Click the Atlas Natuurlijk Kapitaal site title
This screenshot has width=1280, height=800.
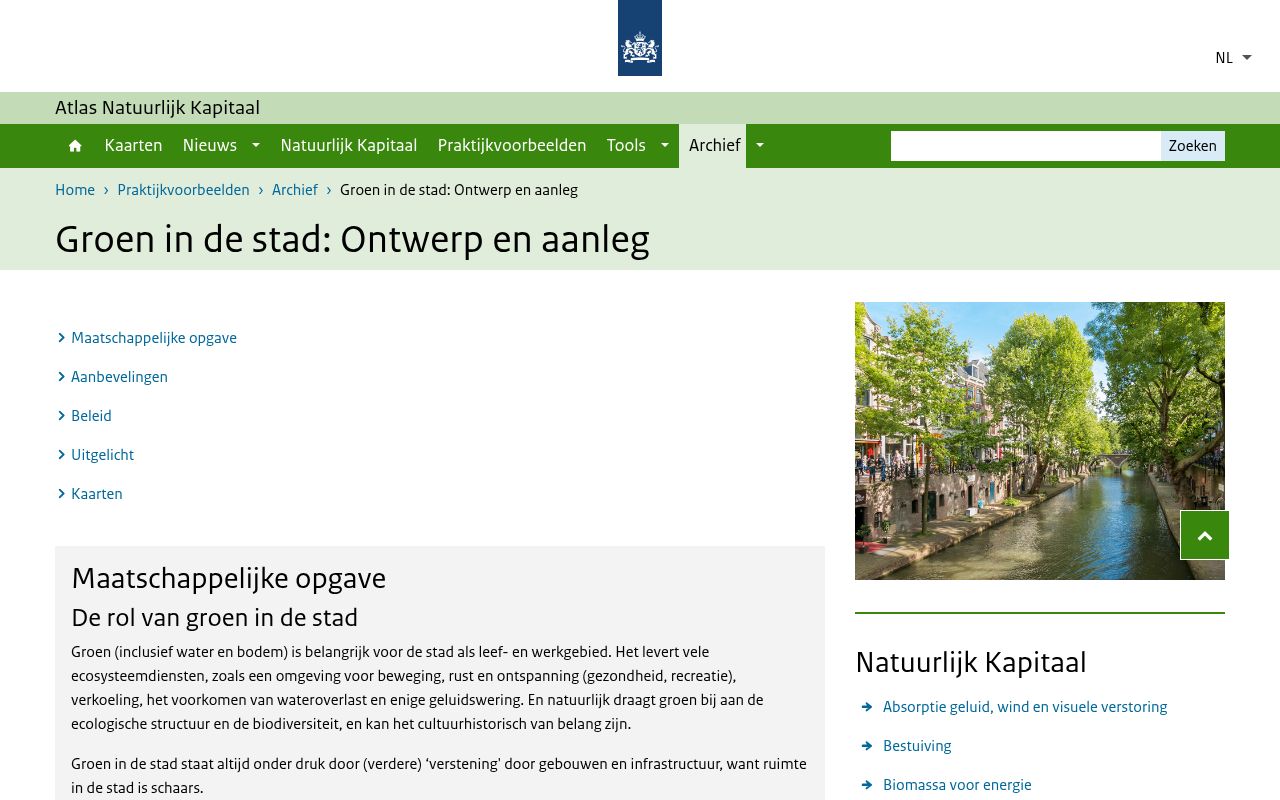coord(157,108)
